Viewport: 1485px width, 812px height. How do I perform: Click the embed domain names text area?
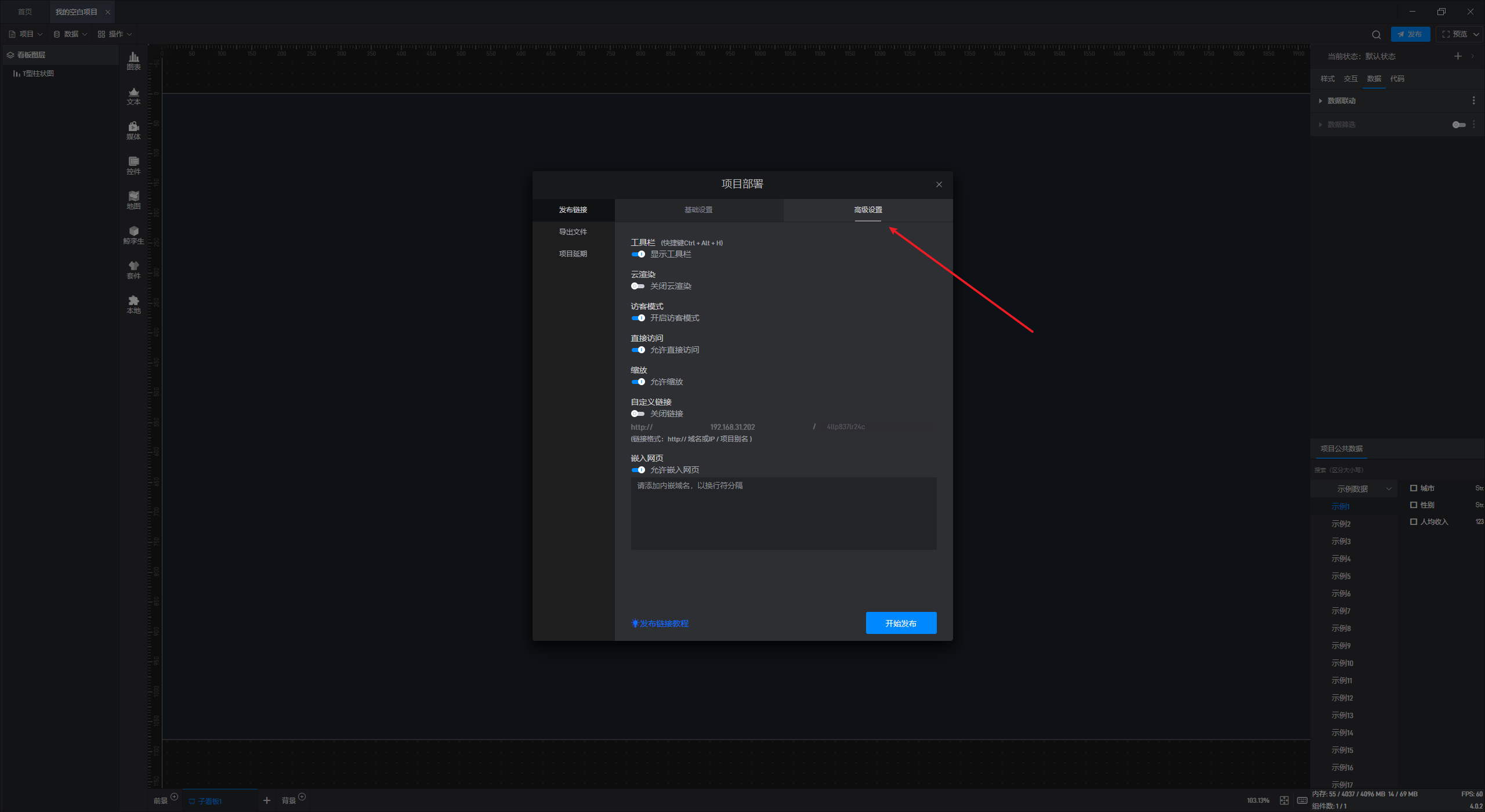[x=783, y=513]
